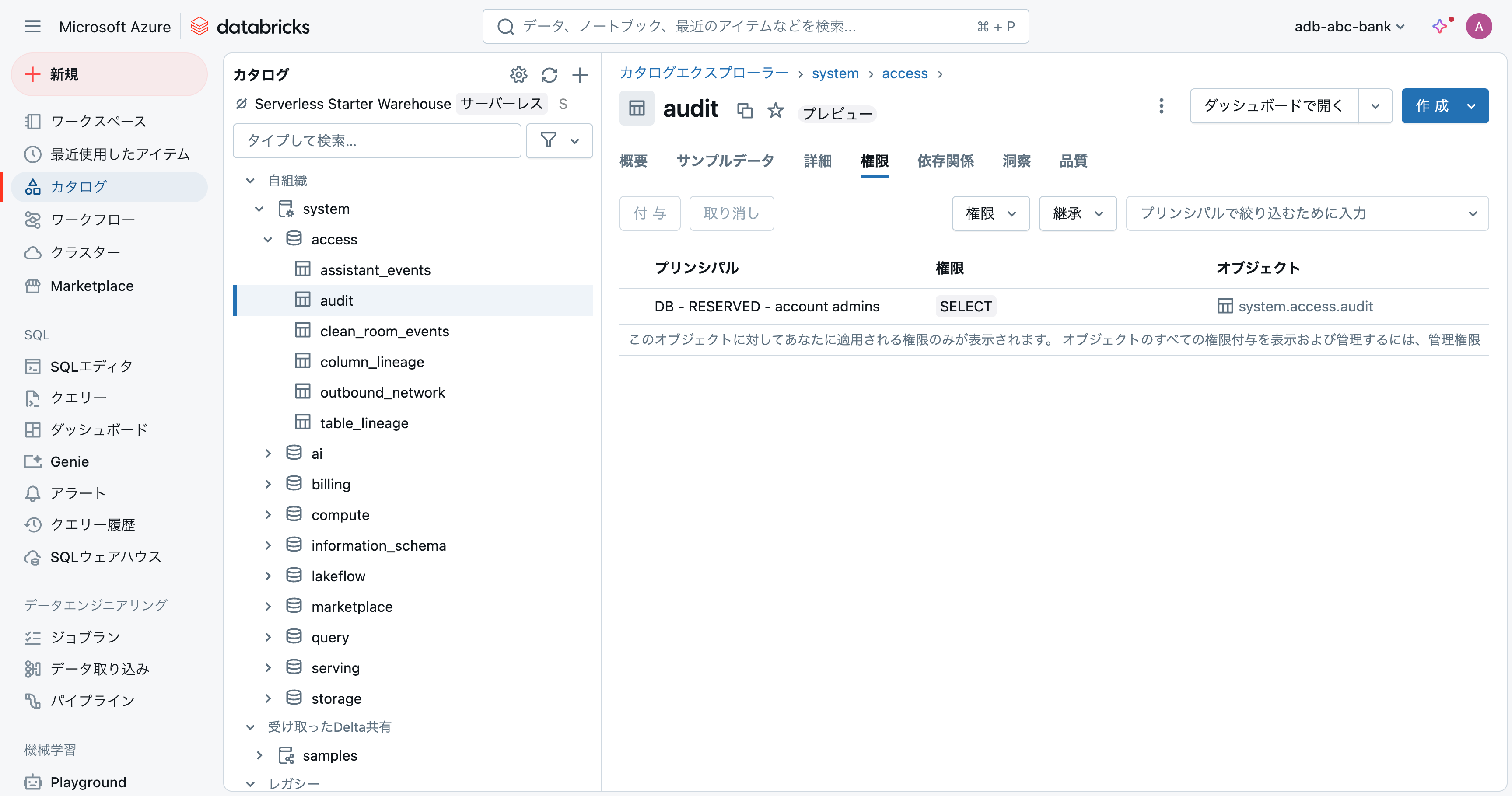Click the system breadcrumb link
The height and width of the screenshot is (796, 1512).
click(x=835, y=73)
